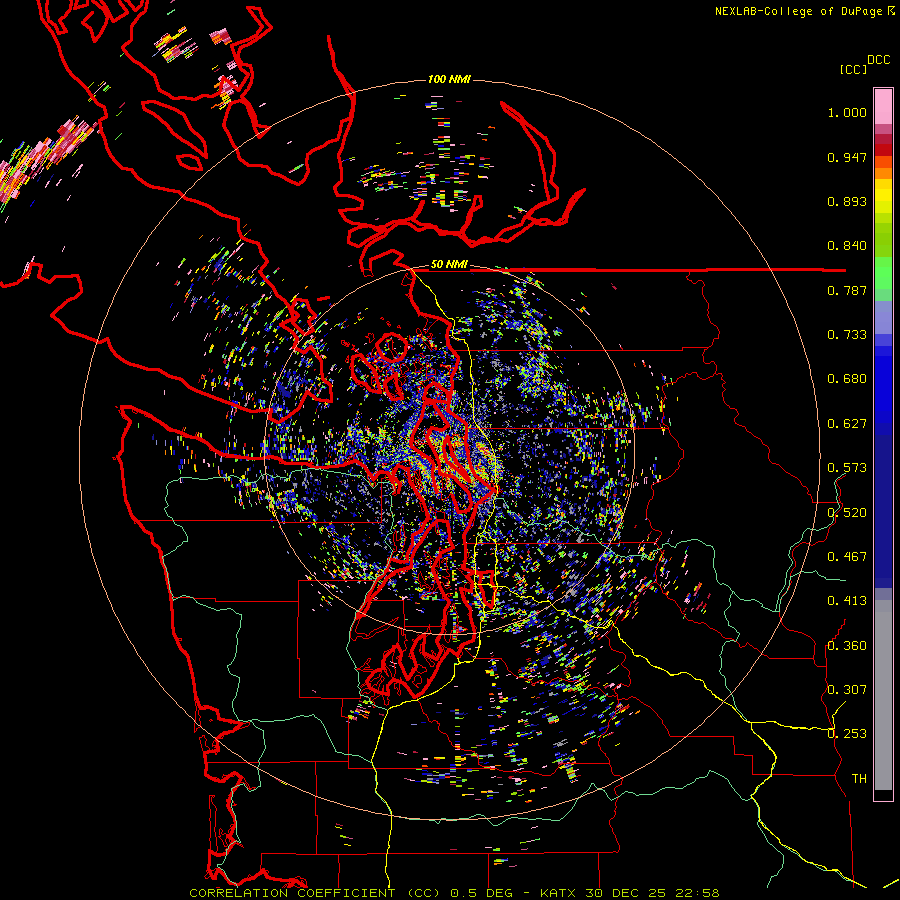Click the 0.360 scale value
The height and width of the screenshot is (900, 900).
point(847,646)
